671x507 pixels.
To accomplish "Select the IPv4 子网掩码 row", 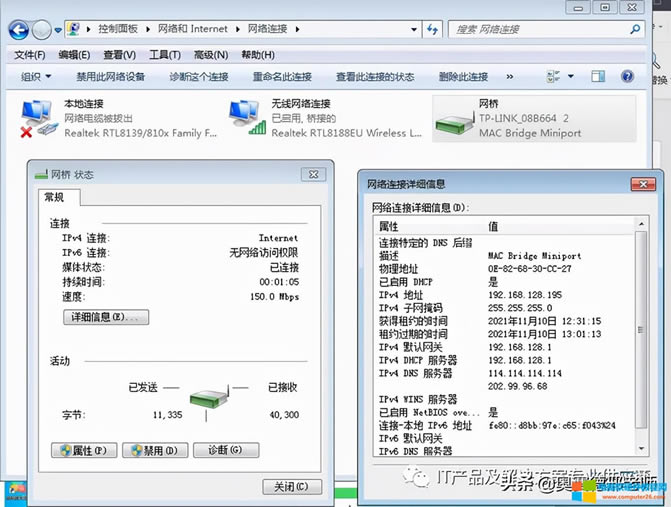I will pos(505,308).
